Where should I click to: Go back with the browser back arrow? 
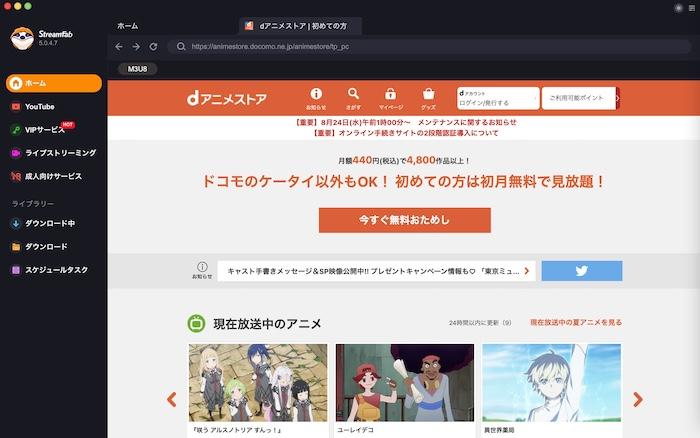(x=119, y=46)
